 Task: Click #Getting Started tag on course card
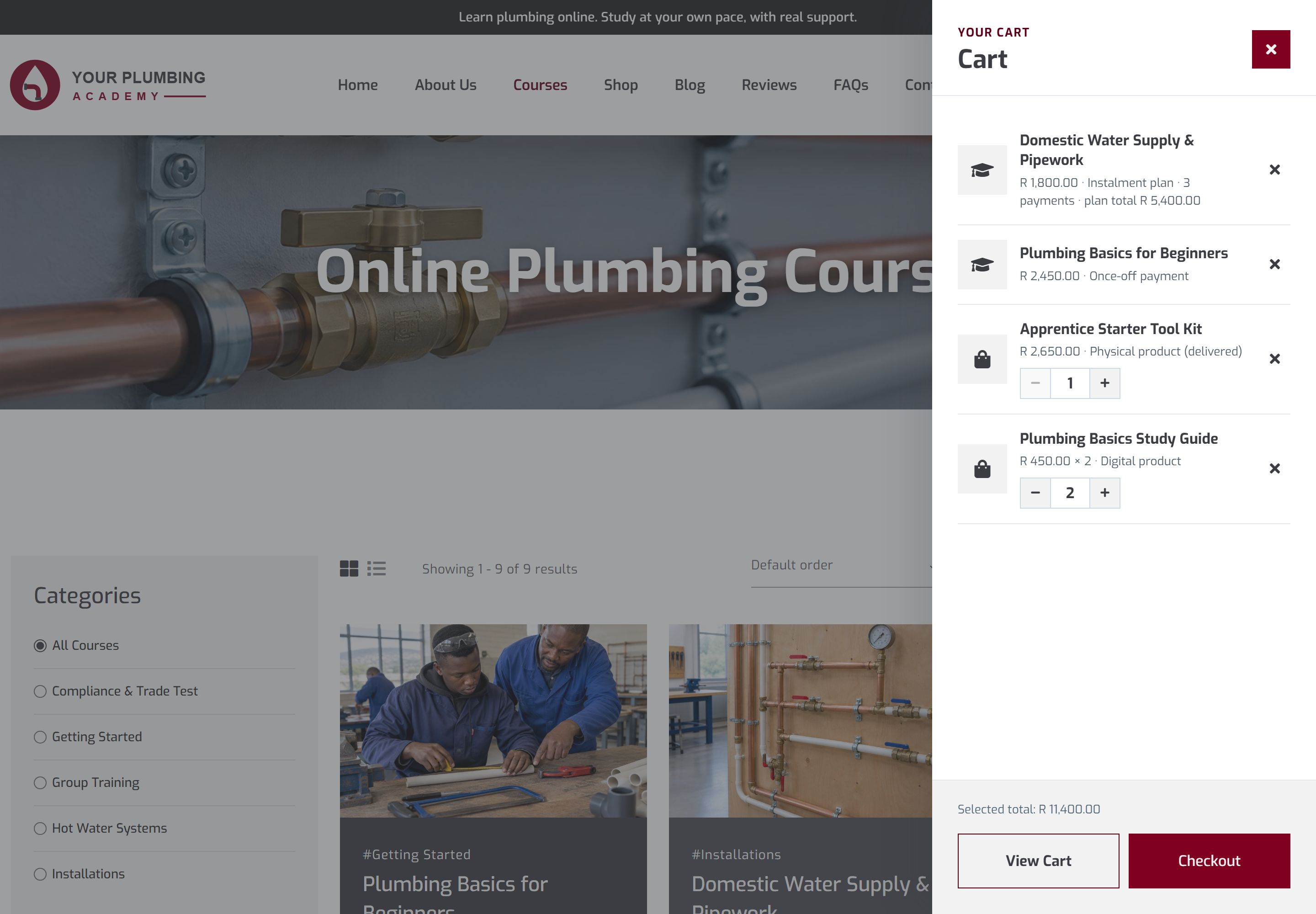(x=416, y=855)
